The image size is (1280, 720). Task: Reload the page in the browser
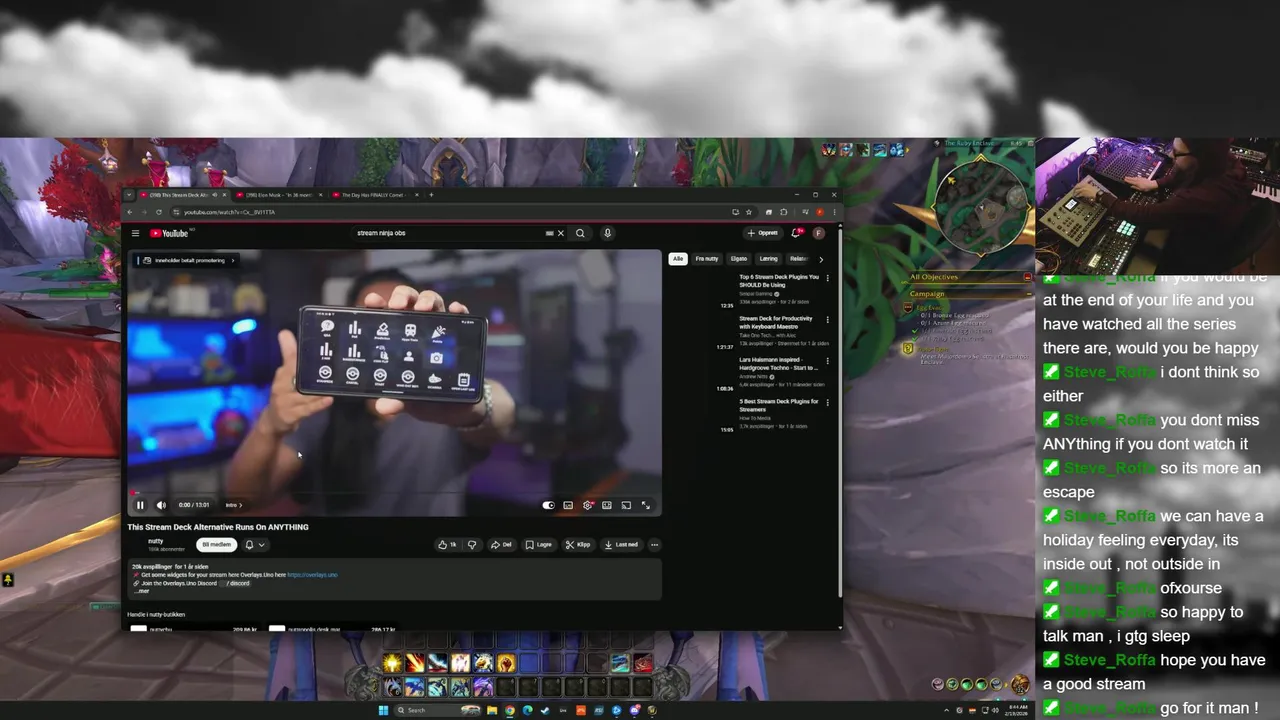pyautogui.click(x=159, y=212)
